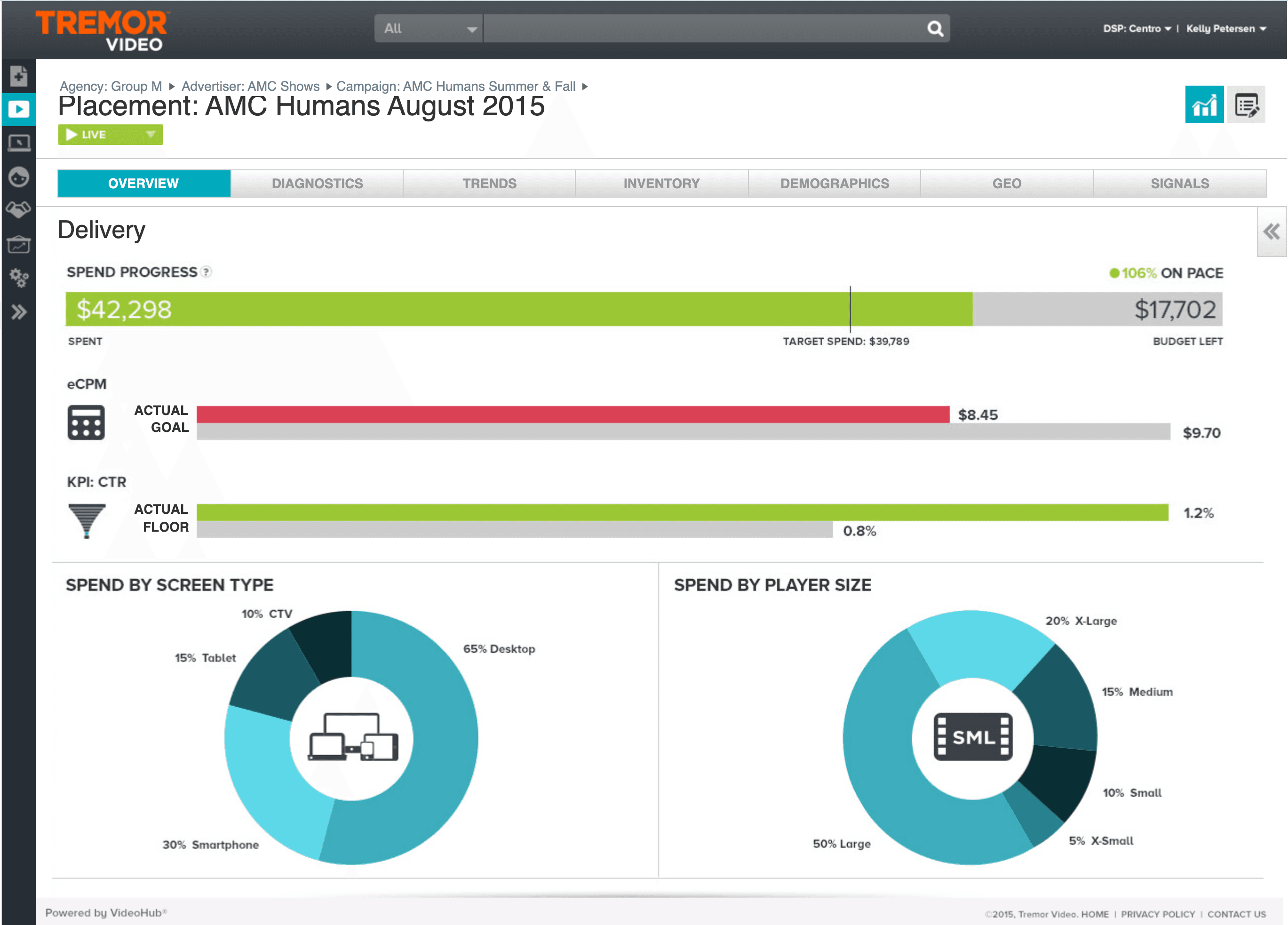The height and width of the screenshot is (925, 1288).
Task: Click the "$8.45" eCPM actual value
Action: (x=978, y=415)
